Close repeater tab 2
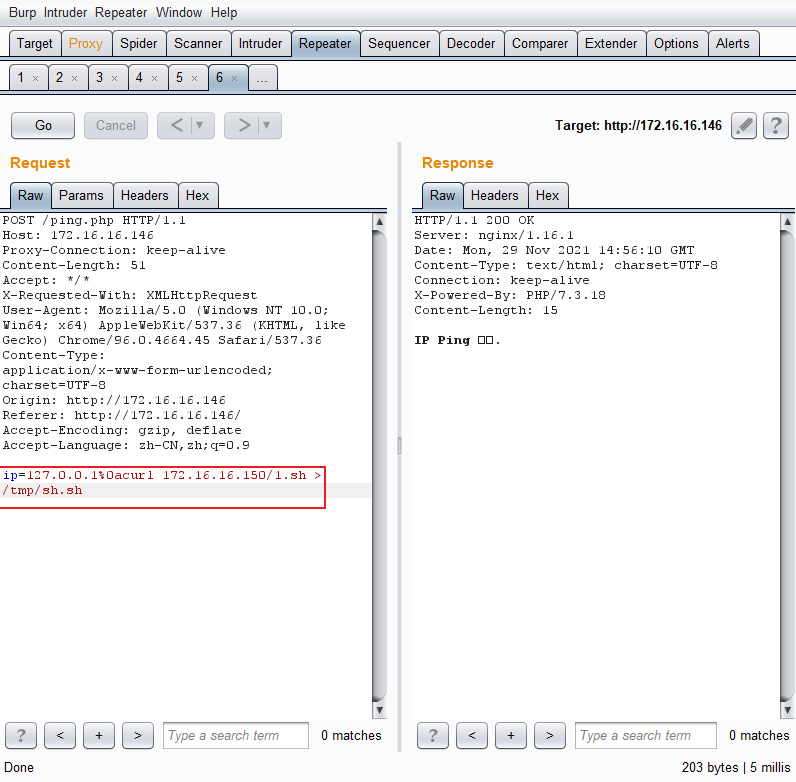The height and width of the screenshot is (782, 796). tap(75, 79)
